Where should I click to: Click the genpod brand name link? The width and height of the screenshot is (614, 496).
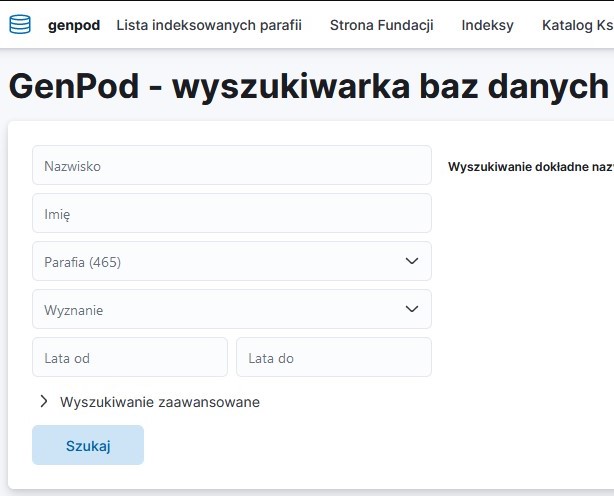(74, 25)
